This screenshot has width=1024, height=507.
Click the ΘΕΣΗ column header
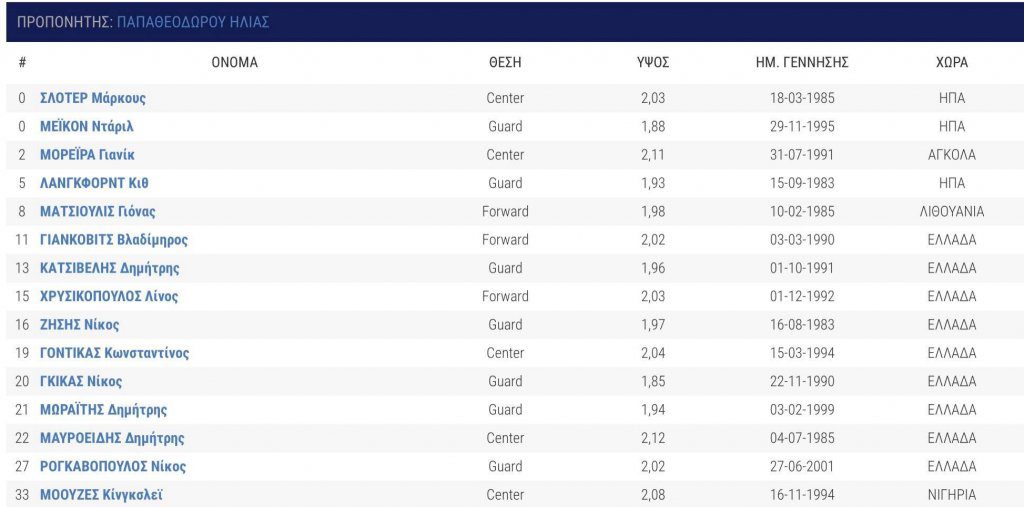pos(505,63)
